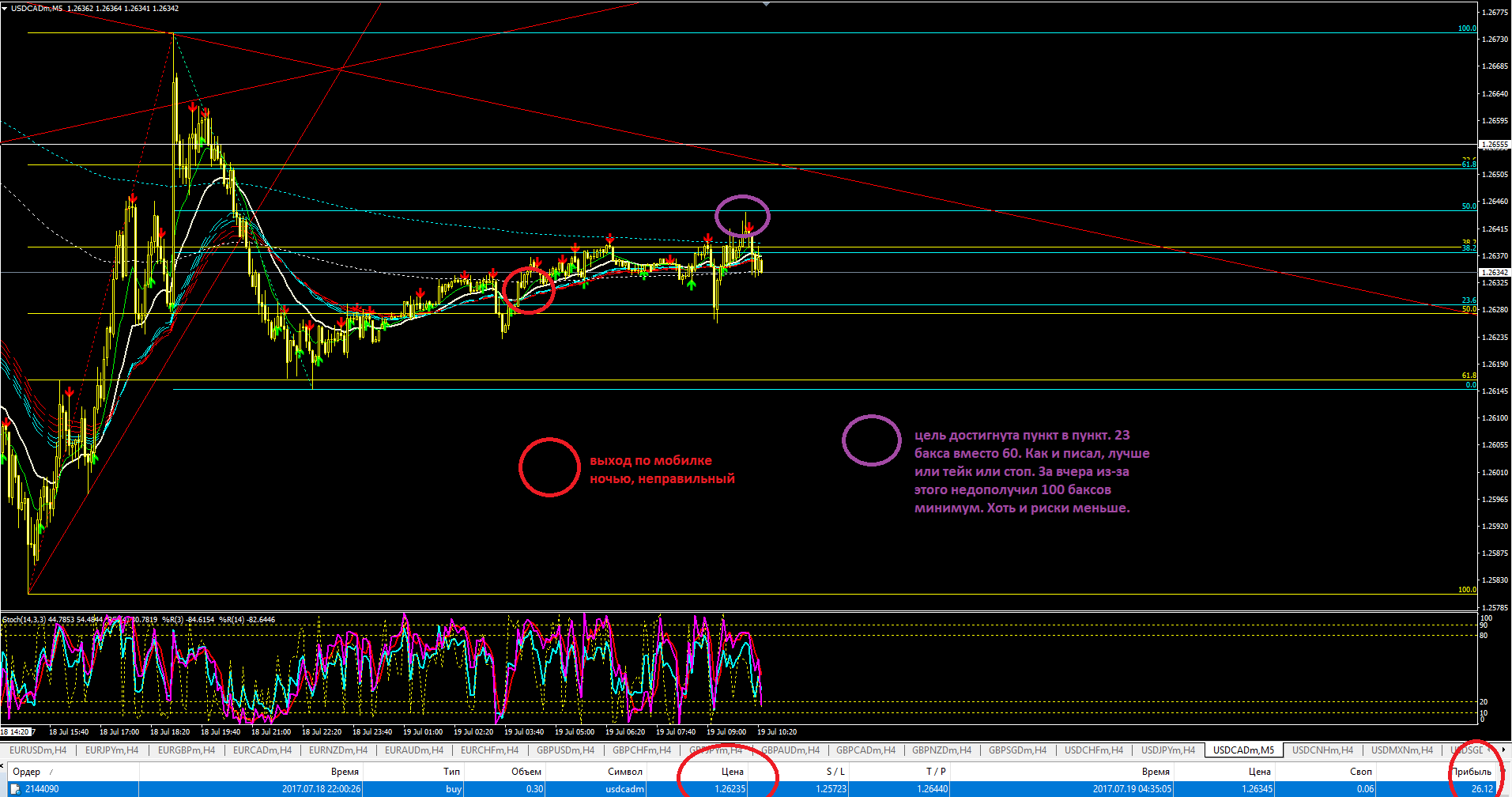Open the USDMXNm,H4 chart tab
This screenshot has width=1512, height=797.
(1401, 750)
